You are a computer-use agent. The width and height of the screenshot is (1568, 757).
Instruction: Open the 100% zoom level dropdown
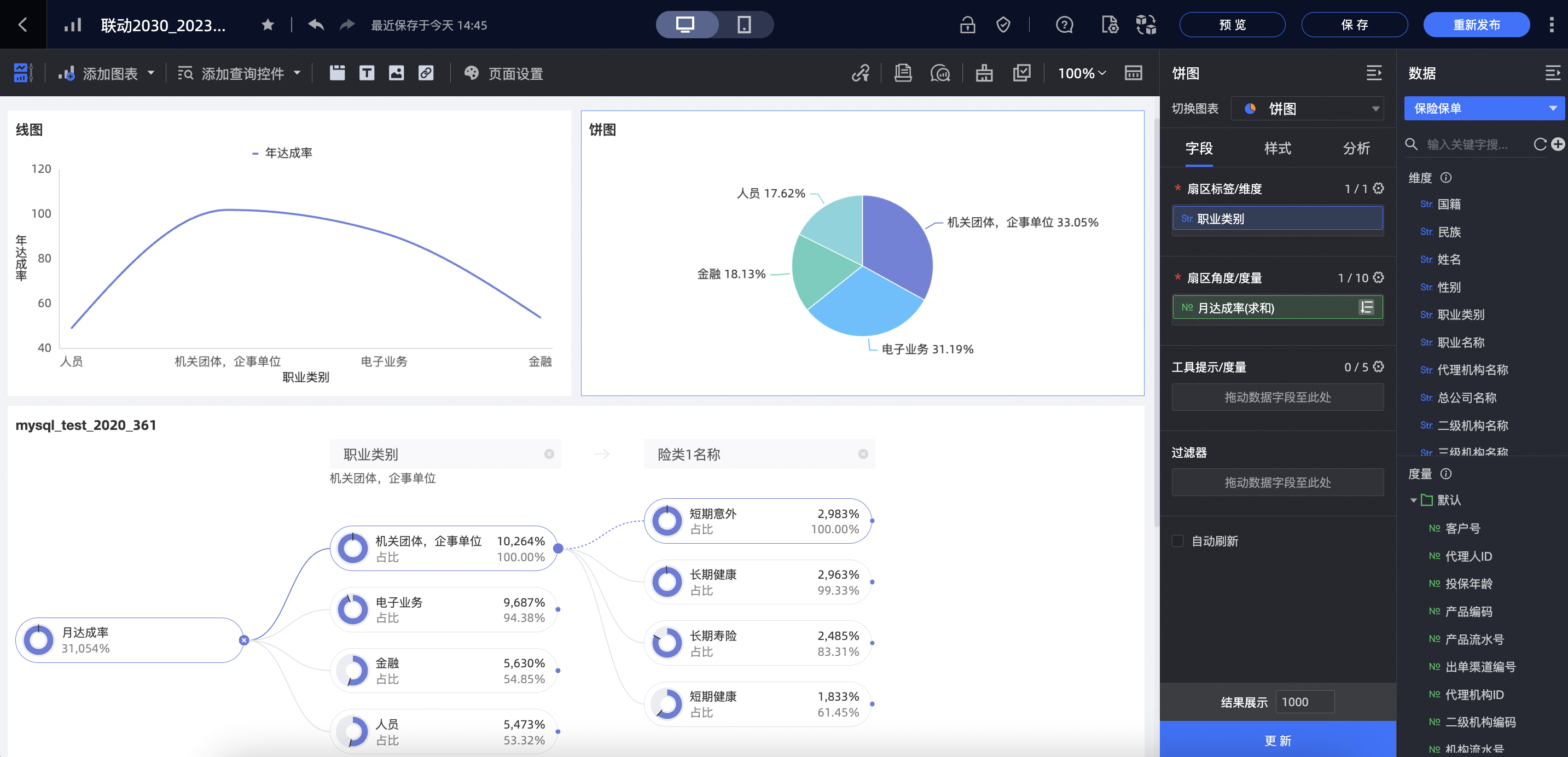[1082, 73]
